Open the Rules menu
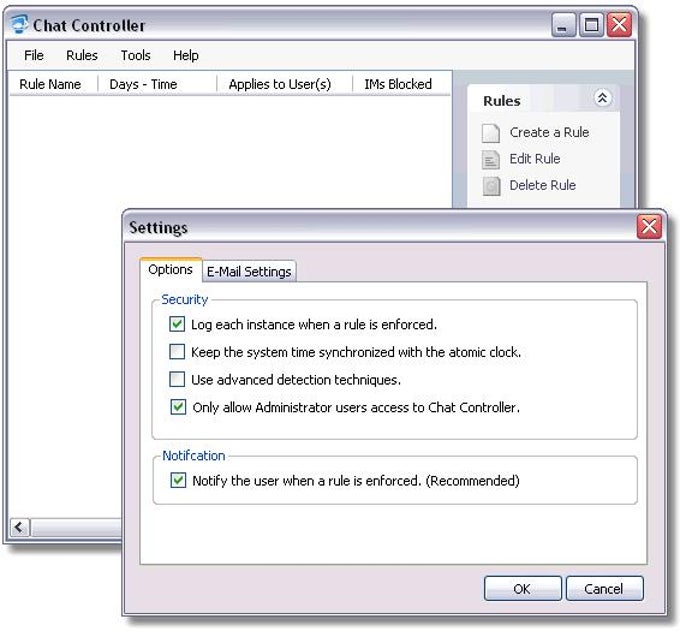The width and height of the screenshot is (680, 631). coord(82,56)
